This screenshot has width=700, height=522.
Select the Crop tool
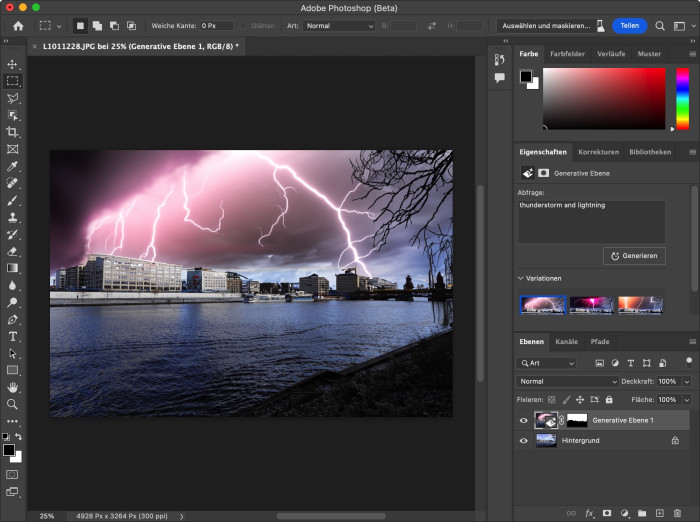click(12, 132)
